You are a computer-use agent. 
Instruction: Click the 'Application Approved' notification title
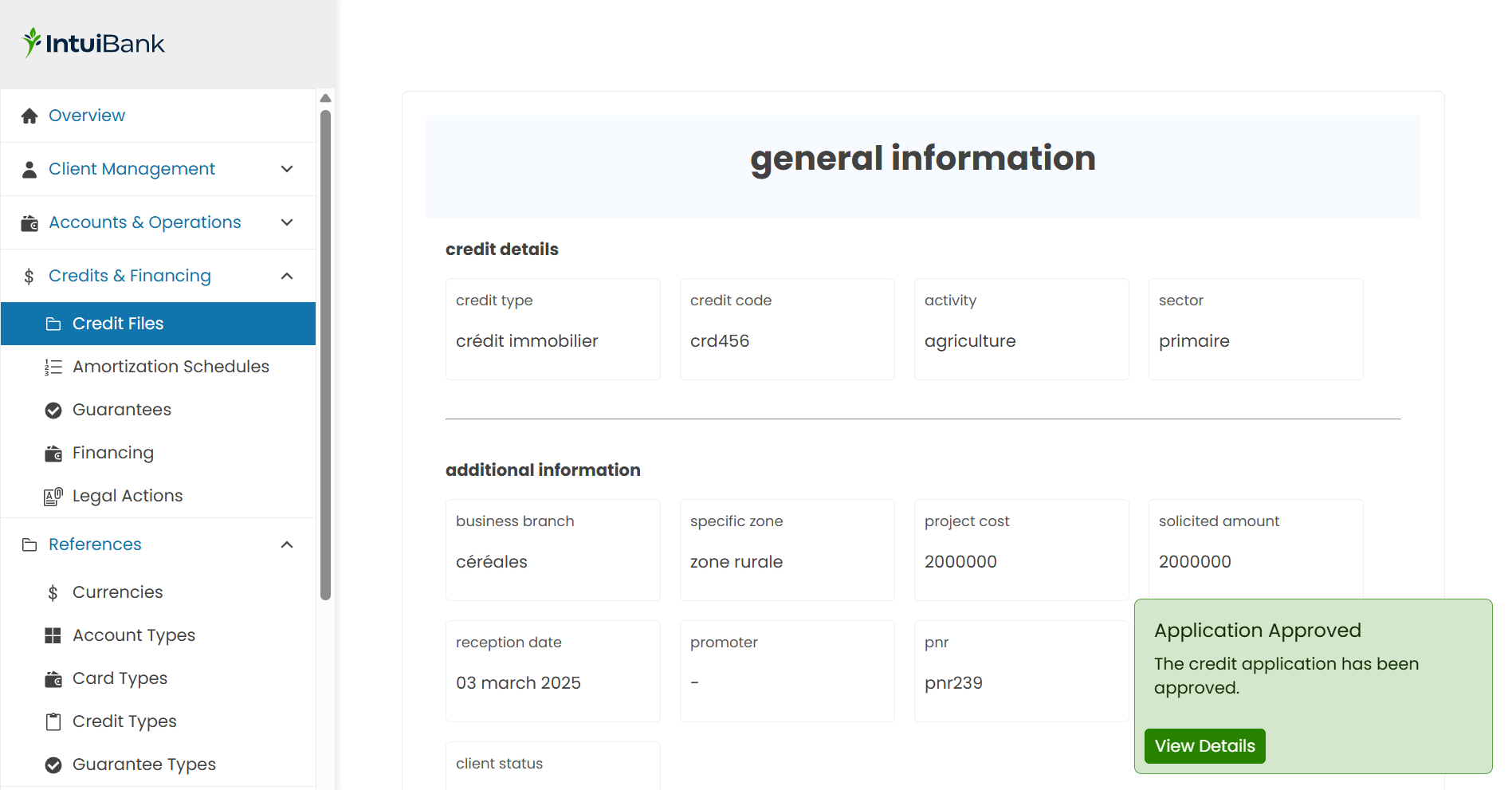(x=1257, y=631)
